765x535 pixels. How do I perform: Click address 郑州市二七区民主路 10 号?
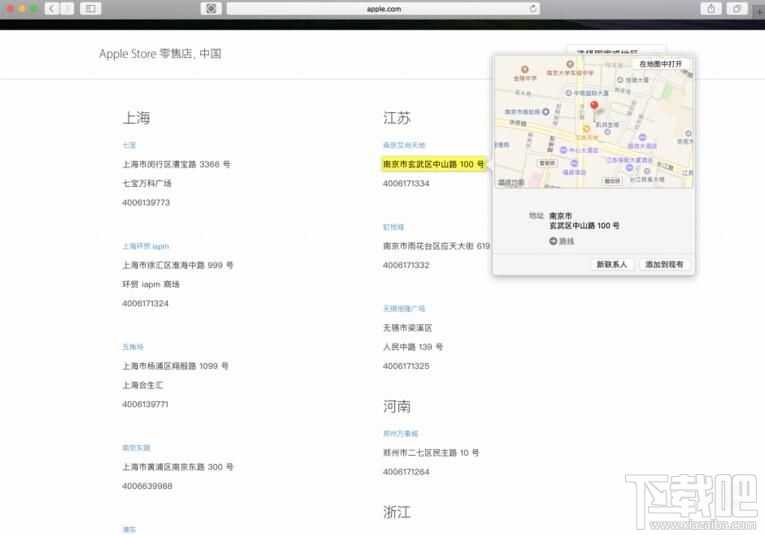pos(431,453)
